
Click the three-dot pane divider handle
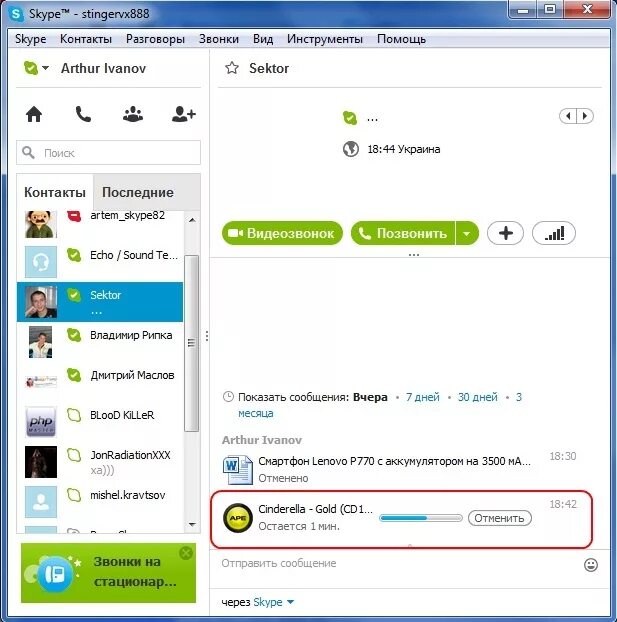207,336
